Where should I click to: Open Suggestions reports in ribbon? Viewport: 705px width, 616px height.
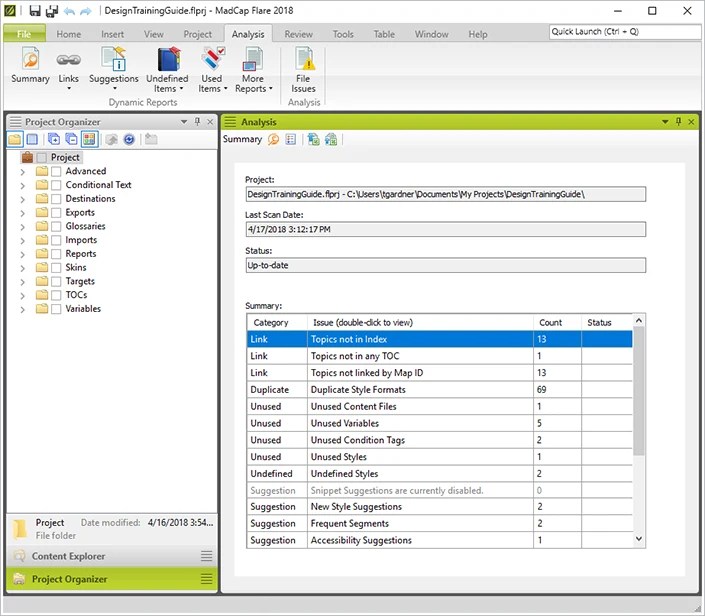(114, 69)
